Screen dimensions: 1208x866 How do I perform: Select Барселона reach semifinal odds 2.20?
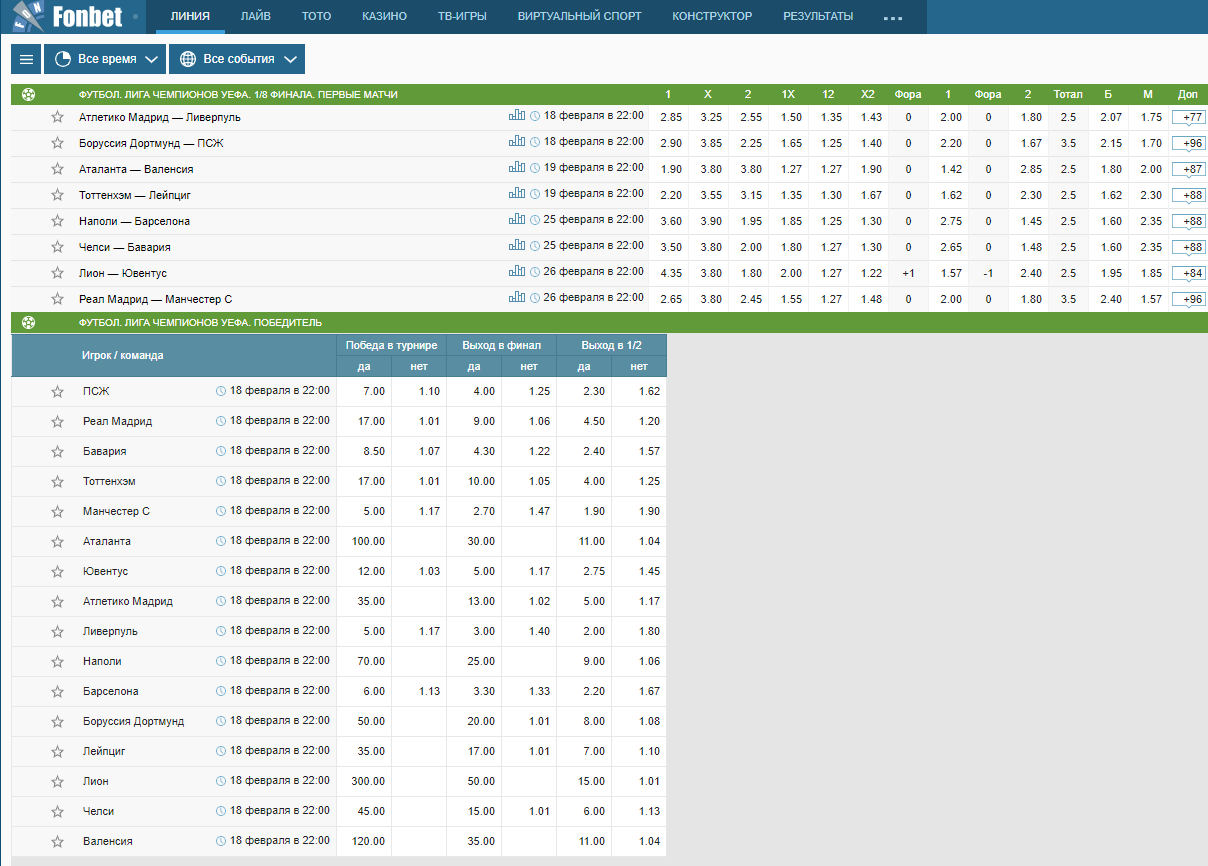584,692
